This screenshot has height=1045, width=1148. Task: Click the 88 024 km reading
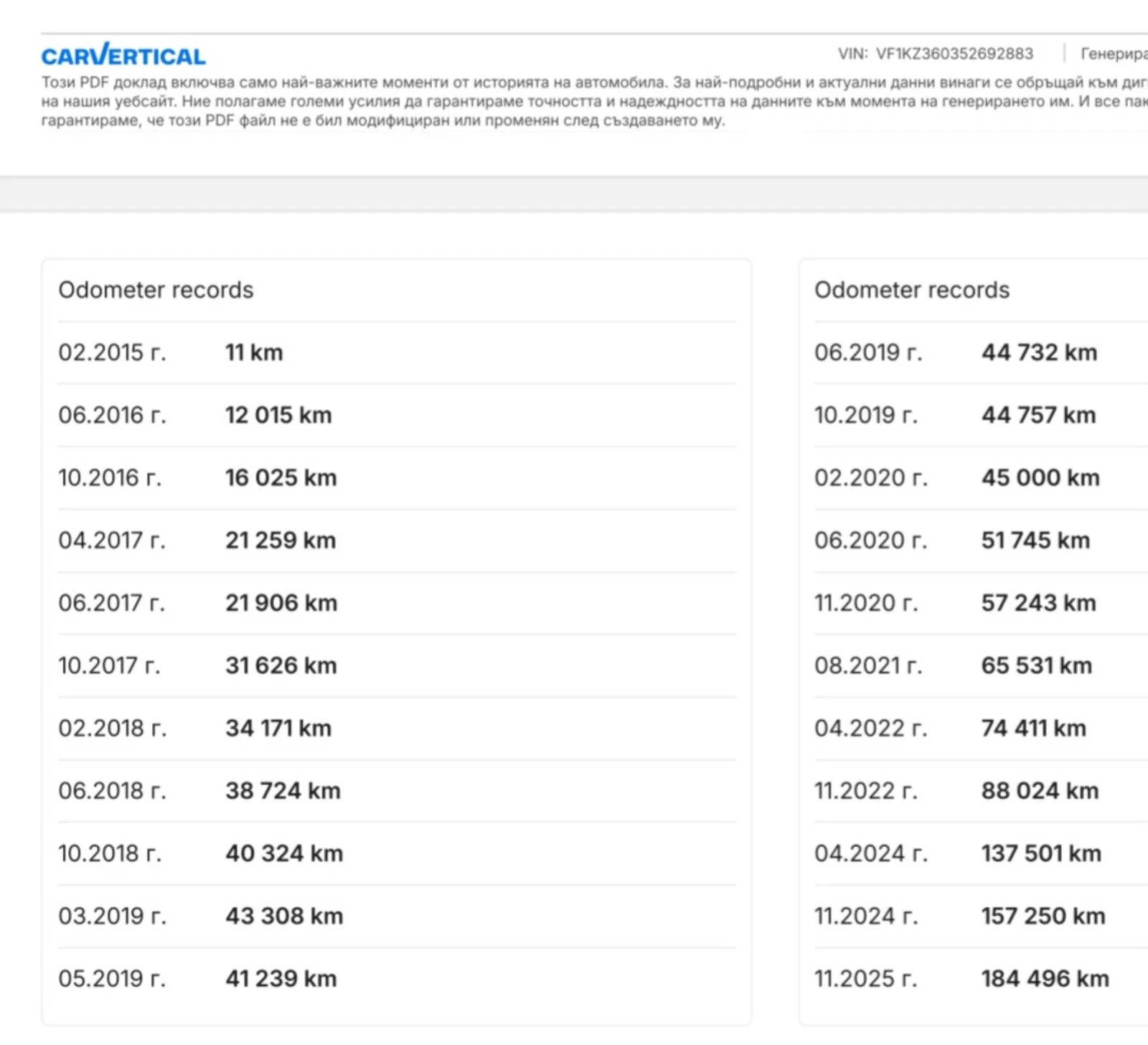pos(1040,791)
